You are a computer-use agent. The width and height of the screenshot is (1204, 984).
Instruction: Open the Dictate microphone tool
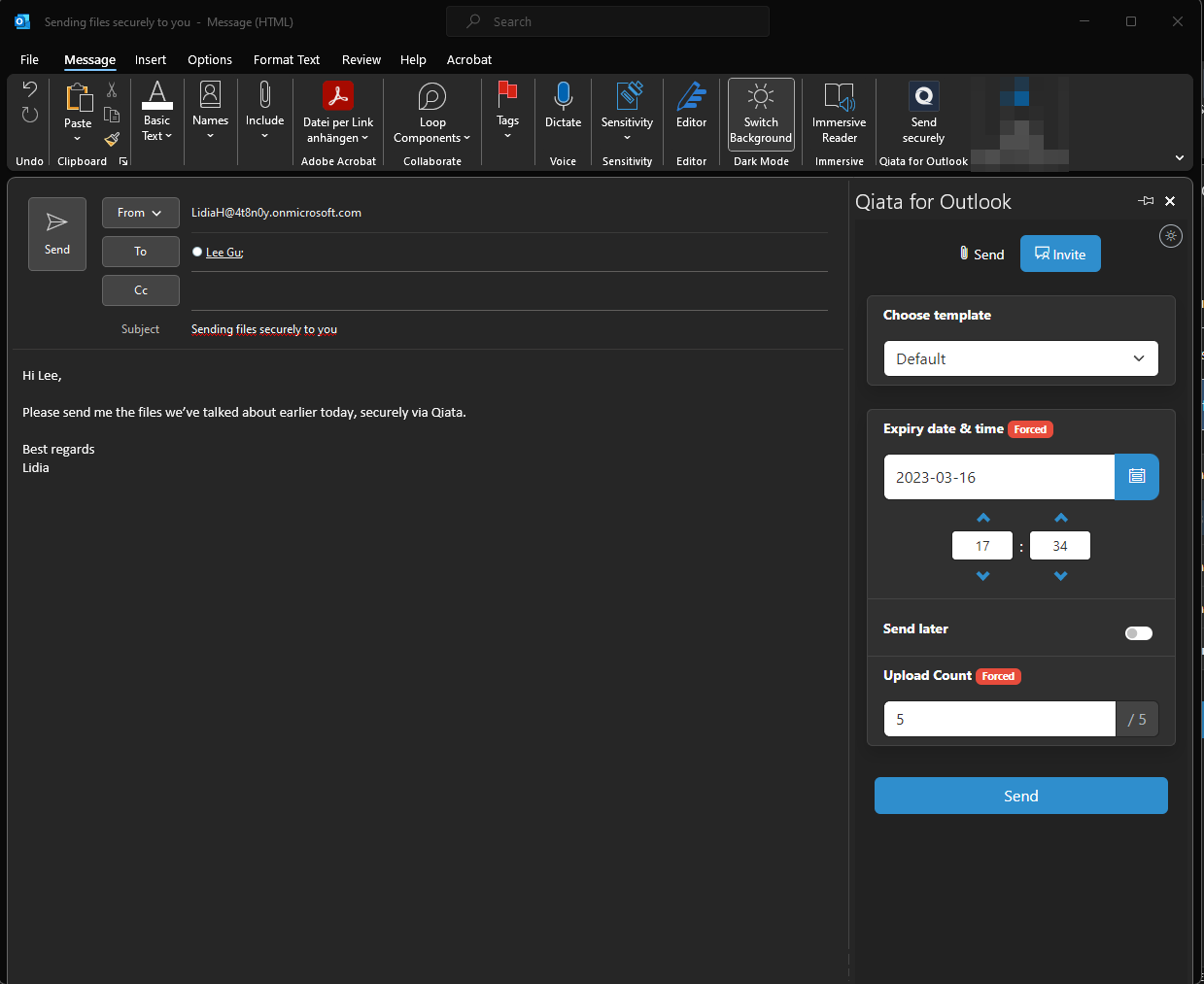click(x=563, y=97)
